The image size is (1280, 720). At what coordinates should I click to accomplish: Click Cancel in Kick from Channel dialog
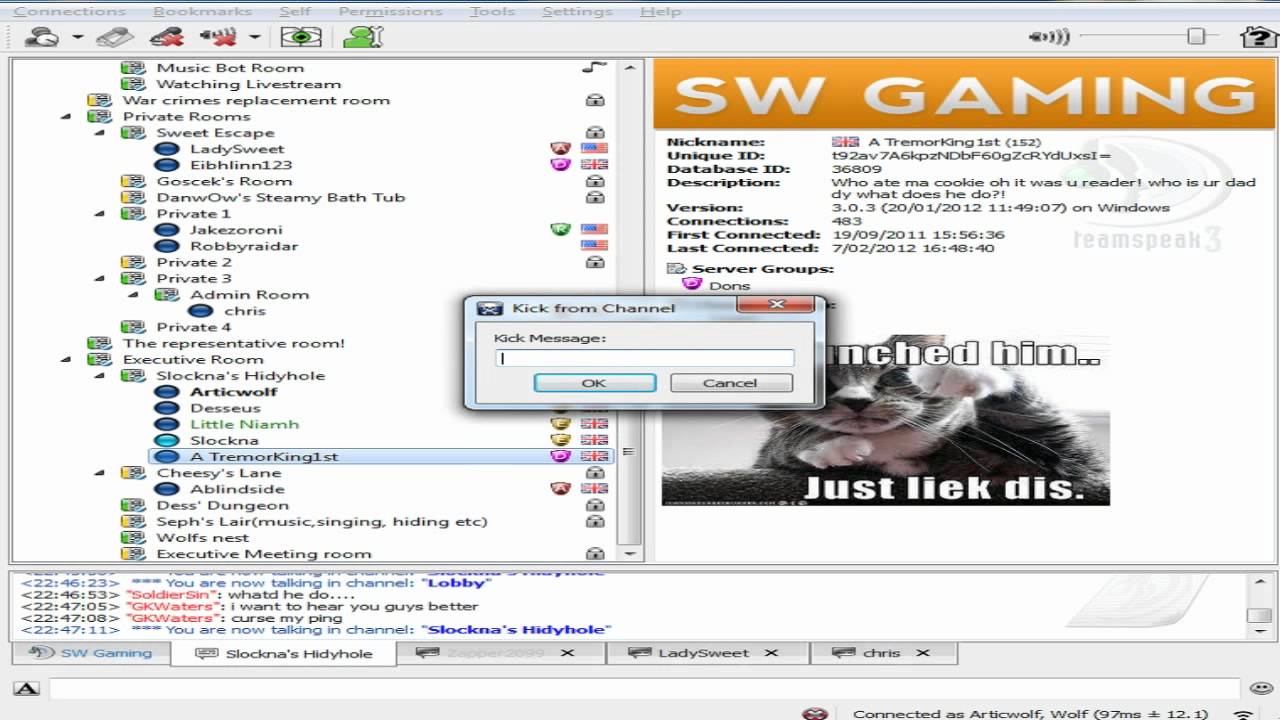(x=730, y=383)
